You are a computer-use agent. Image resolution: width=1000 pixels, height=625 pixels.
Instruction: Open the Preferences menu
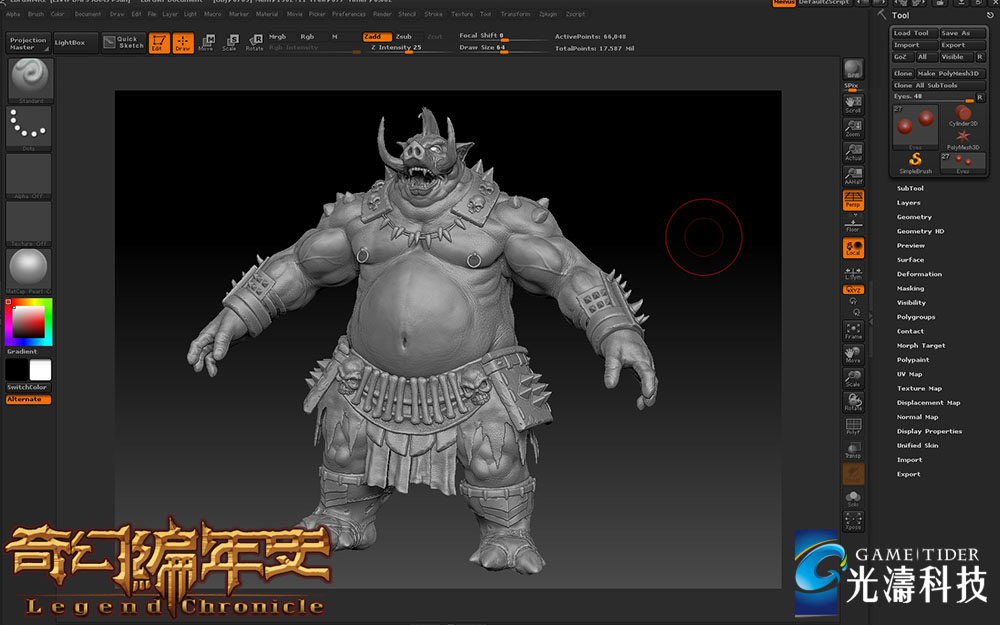349,15
